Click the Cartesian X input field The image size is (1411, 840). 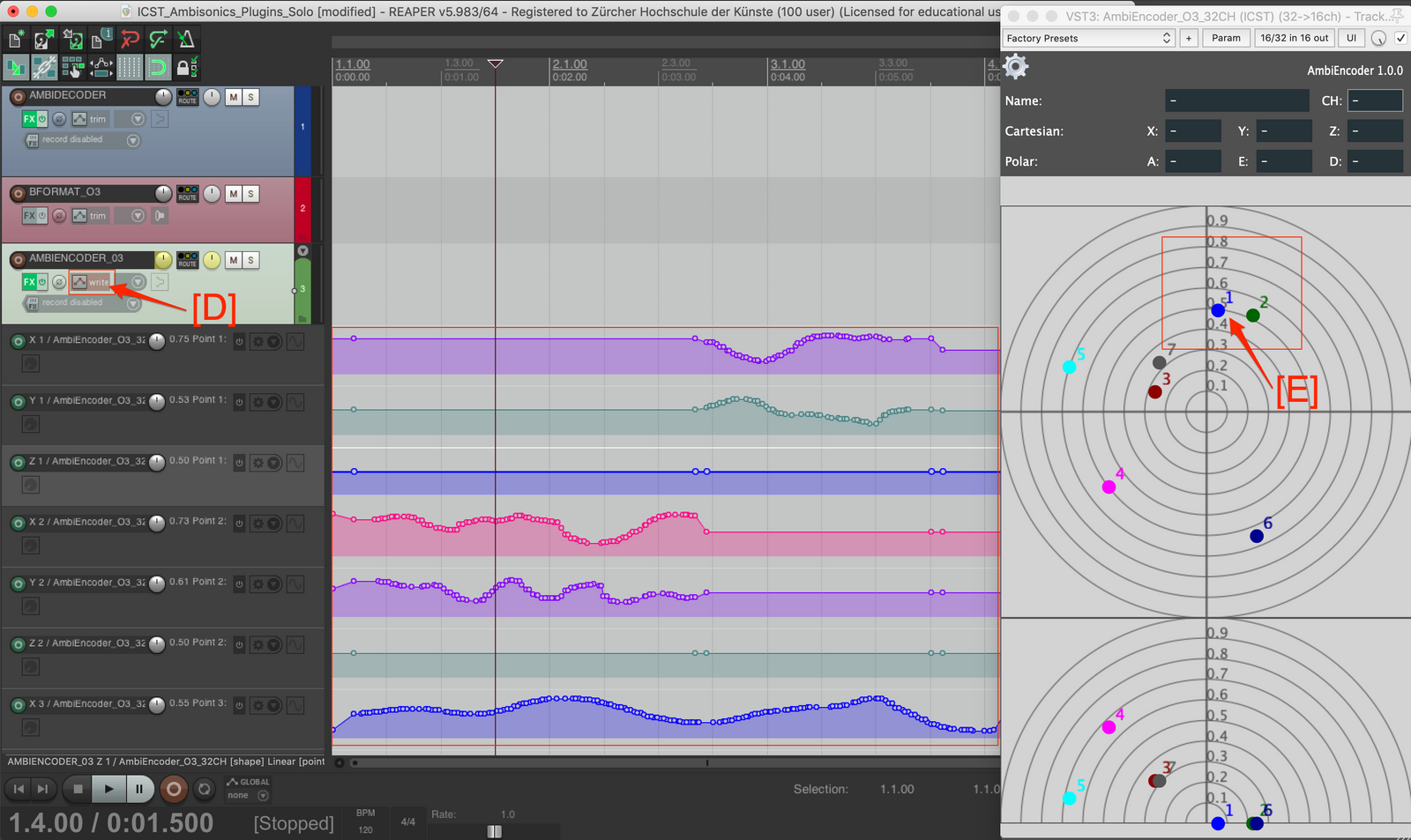coord(1192,131)
